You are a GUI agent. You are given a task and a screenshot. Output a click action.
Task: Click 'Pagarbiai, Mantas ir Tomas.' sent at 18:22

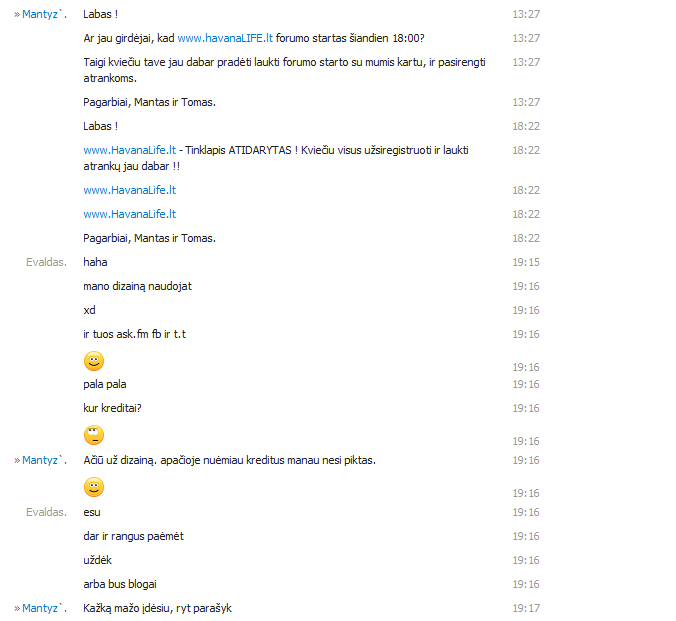(x=150, y=238)
